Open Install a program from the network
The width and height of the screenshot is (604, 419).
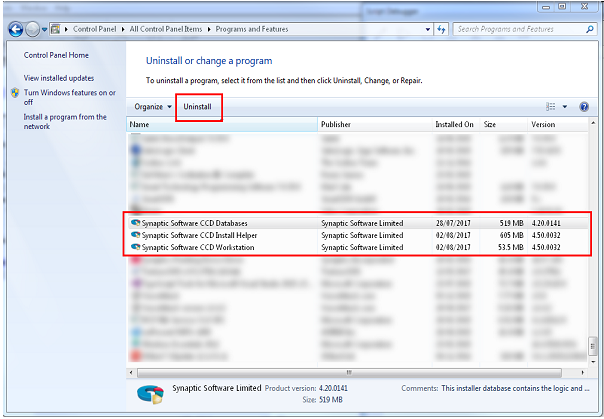pyautogui.click(x=65, y=121)
